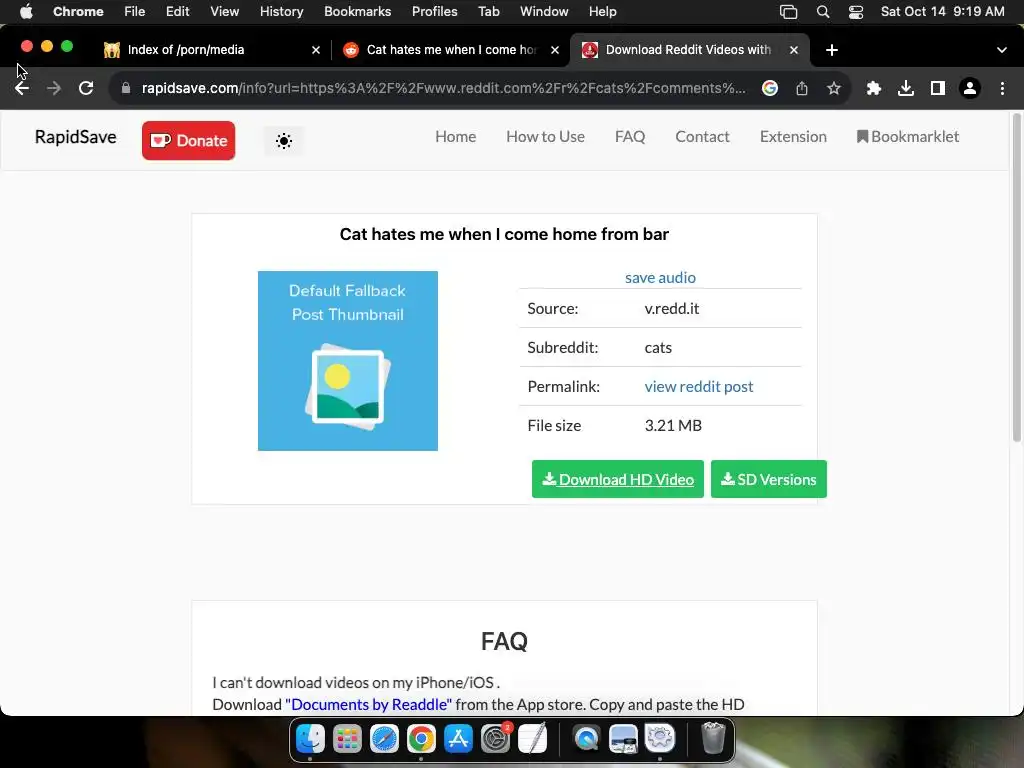Image resolution: width=1024 pixels, height=768 pixels.
Task: Close the Cat hates me tab
Action: (555, 50)
